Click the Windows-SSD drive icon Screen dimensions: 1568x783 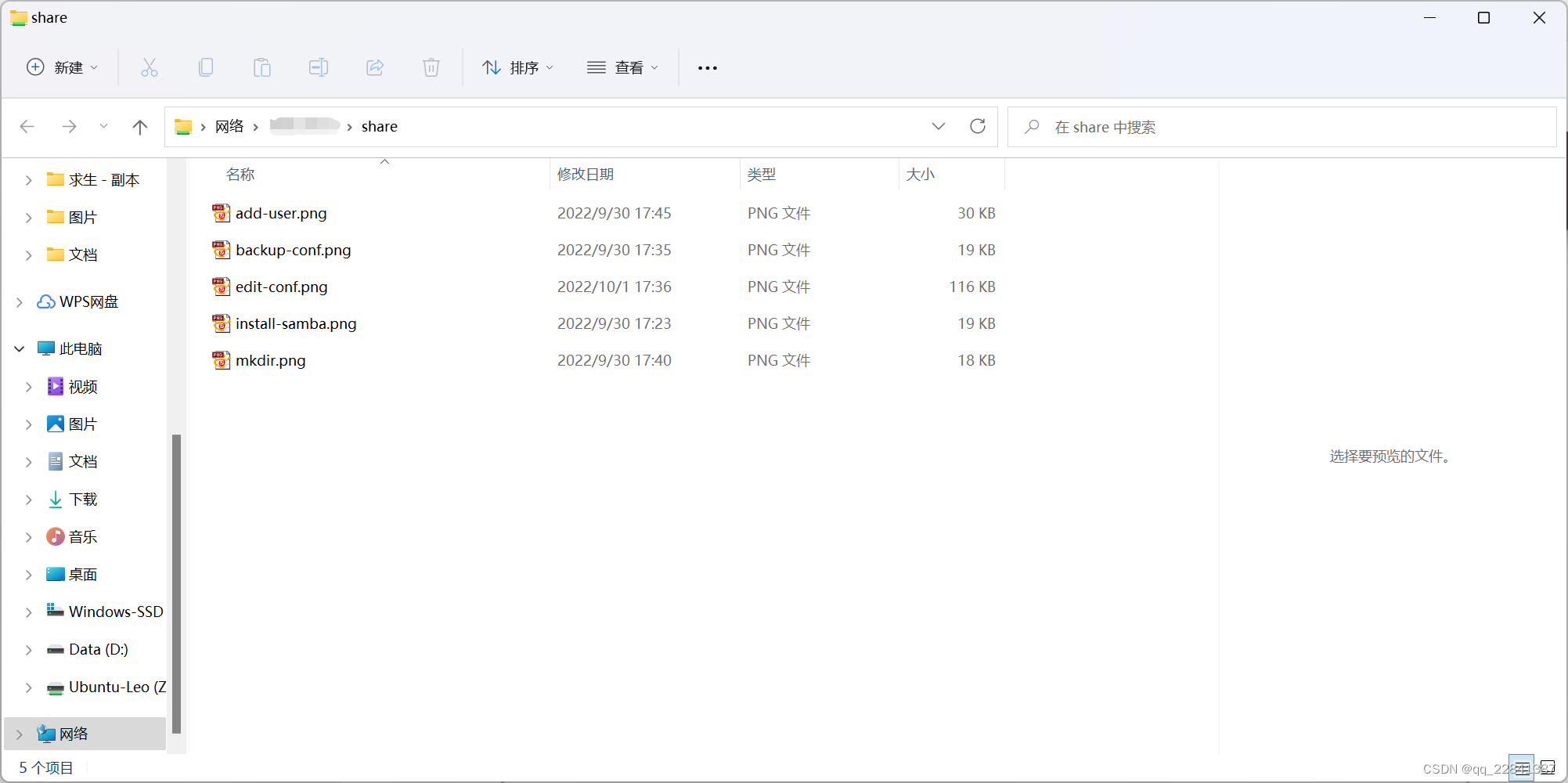coord(56,611)
